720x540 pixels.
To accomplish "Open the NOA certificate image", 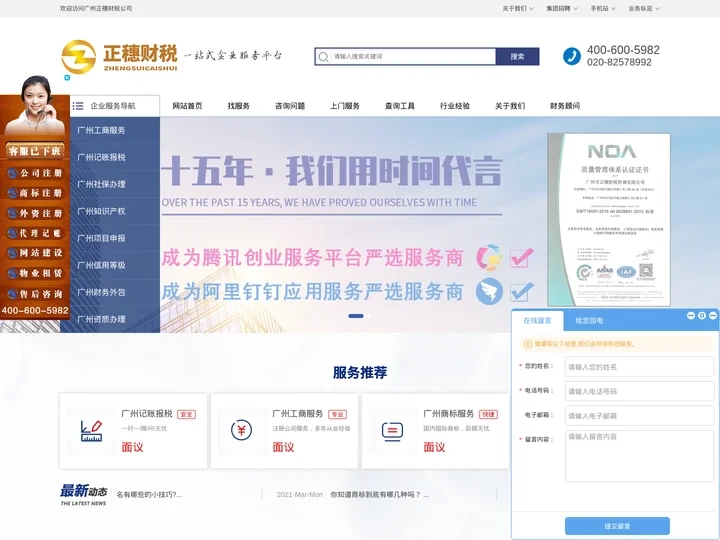I will 609,219.
